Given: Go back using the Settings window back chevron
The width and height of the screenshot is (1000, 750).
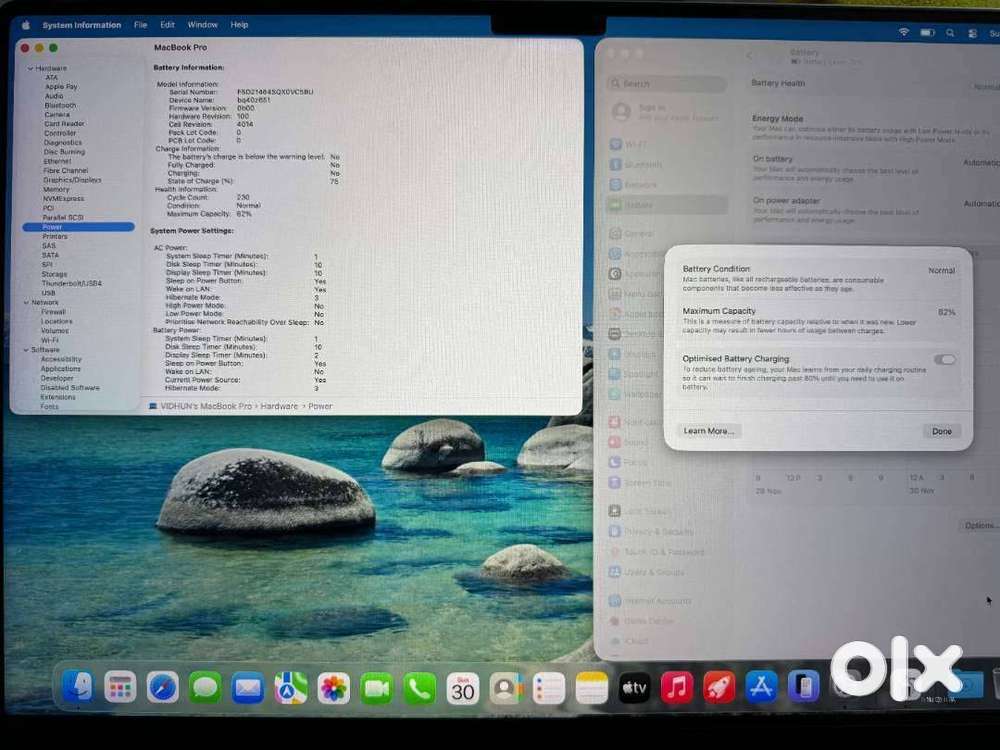Looking at the screenshot, I should [749, 55].
